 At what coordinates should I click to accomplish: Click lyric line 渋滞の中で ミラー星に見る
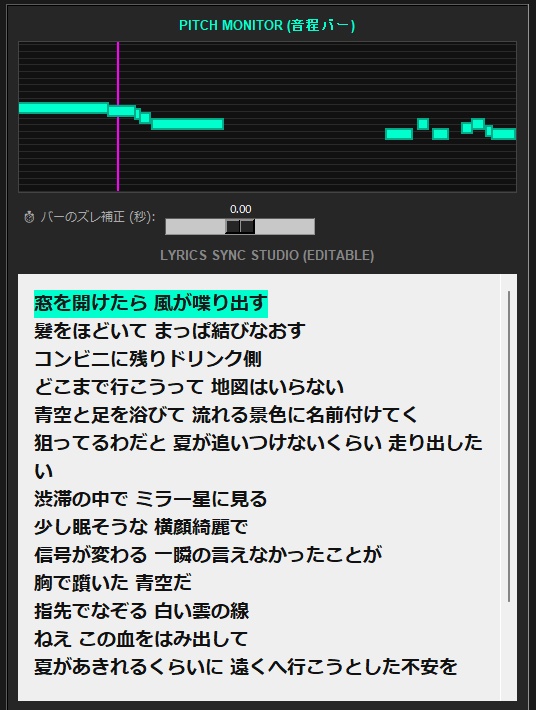pyautogui.click(x=150, y=499)
